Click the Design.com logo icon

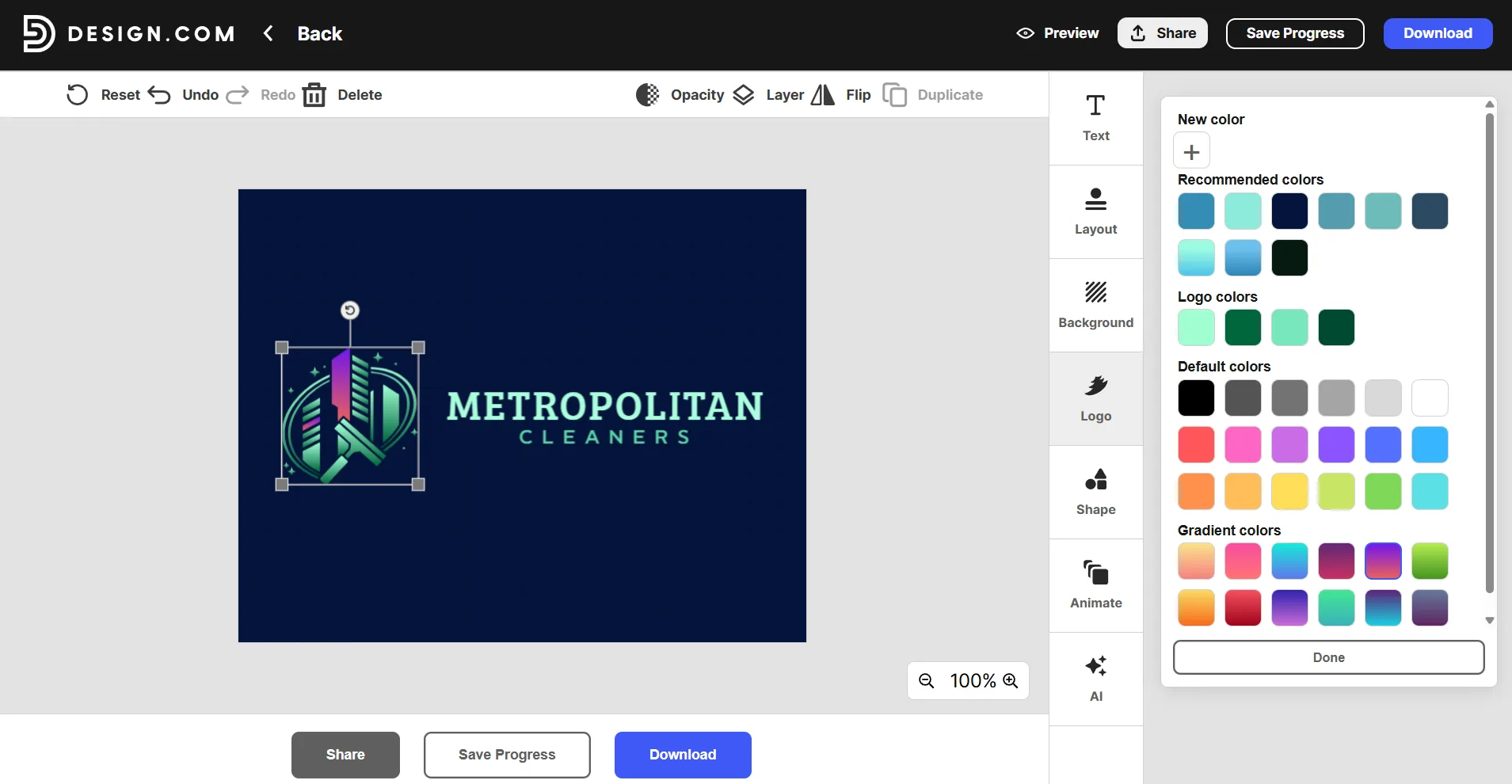pyautogui.click(x=38, y=33)
